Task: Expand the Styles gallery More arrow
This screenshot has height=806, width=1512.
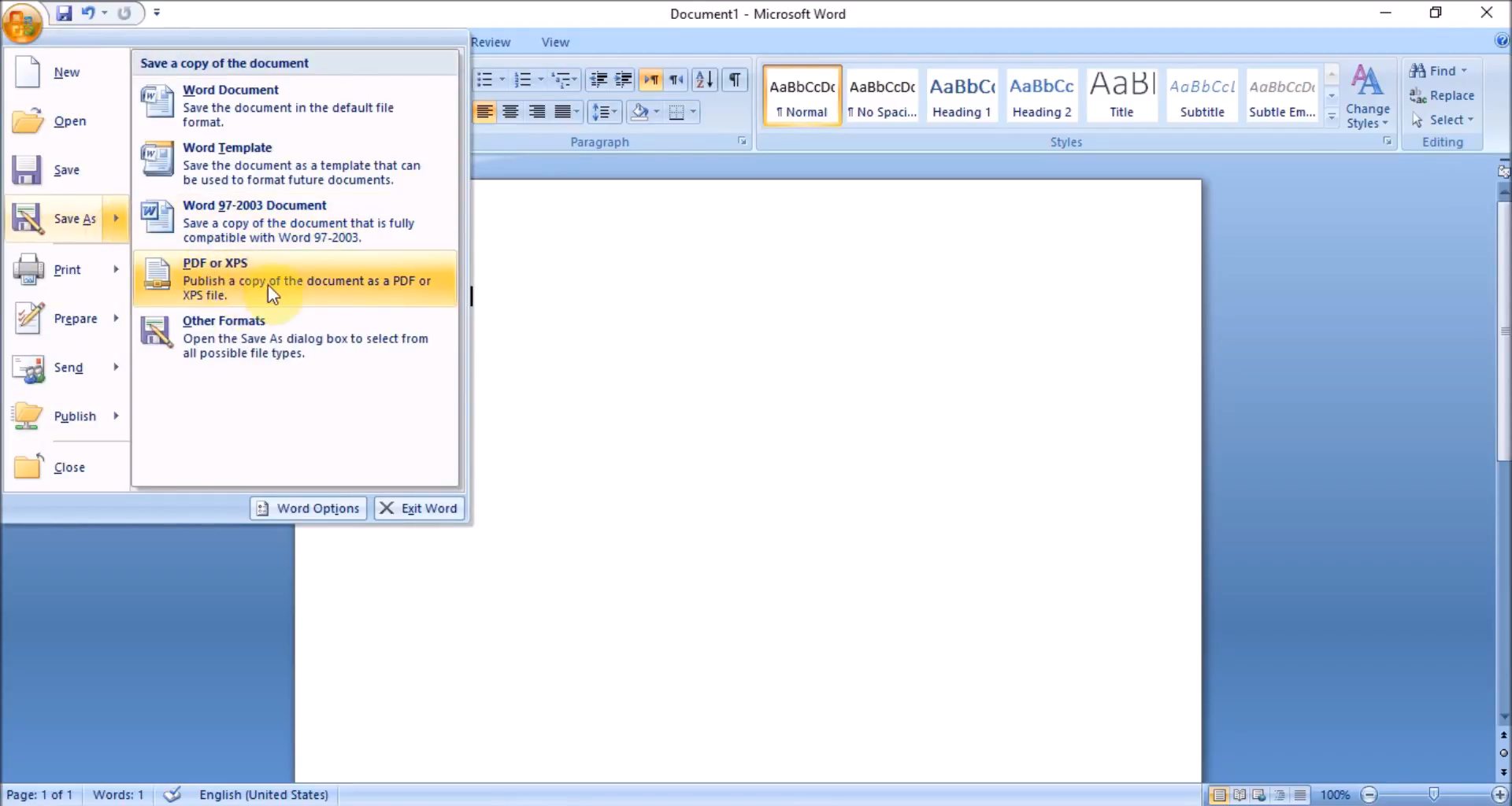Action: (1332, 116)
